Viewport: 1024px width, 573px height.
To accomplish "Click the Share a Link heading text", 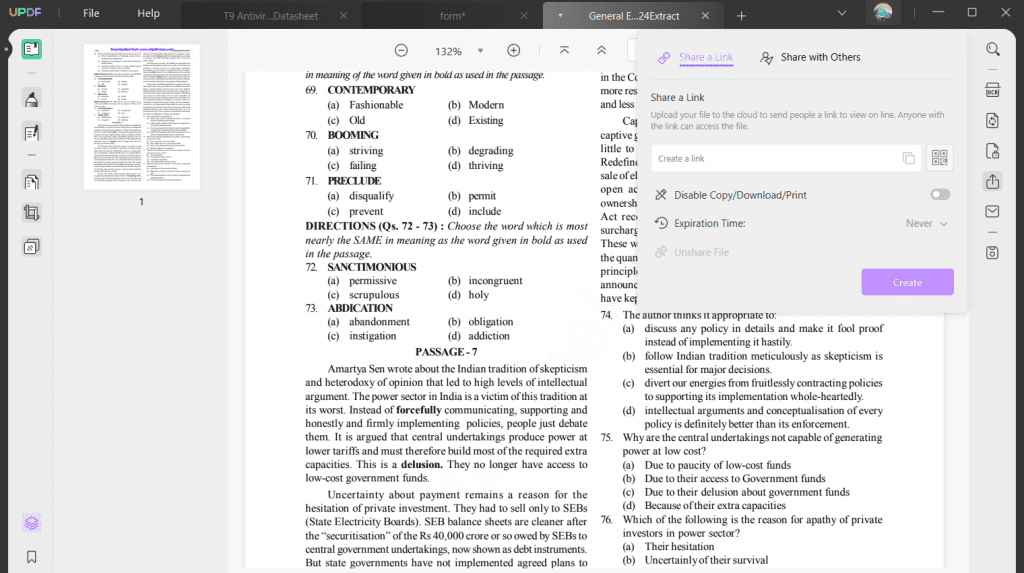I will [677, 97].
